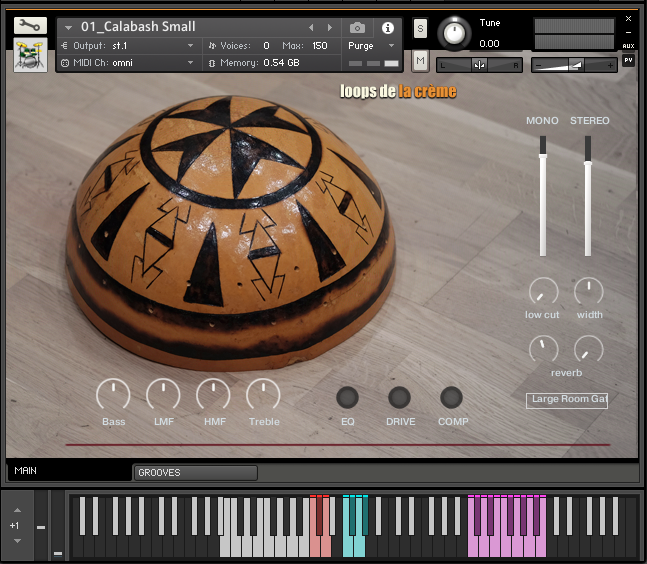Click the MONO label

click(x=542, y=121)
